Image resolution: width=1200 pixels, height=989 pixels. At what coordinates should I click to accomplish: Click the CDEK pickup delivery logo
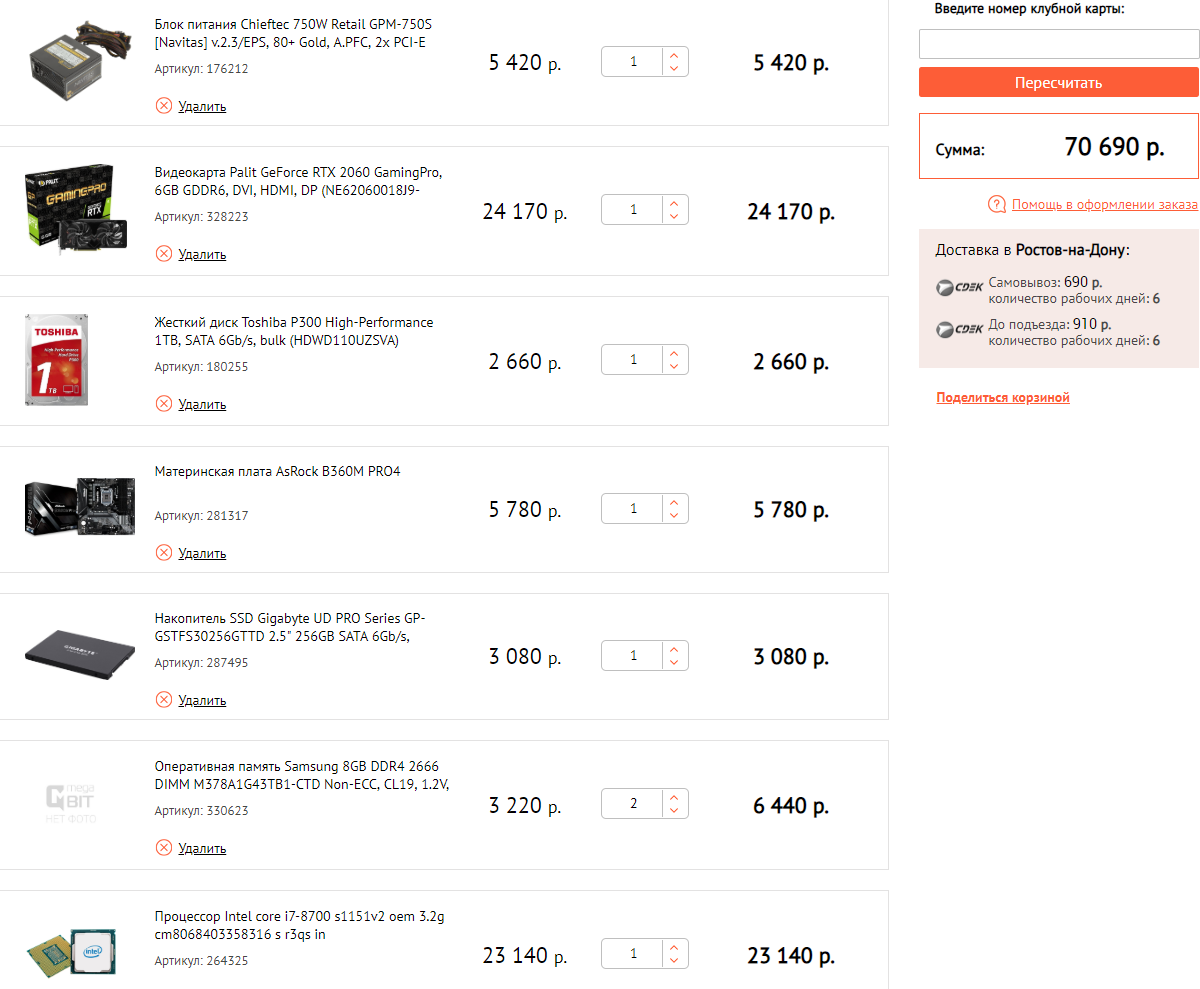959,288
